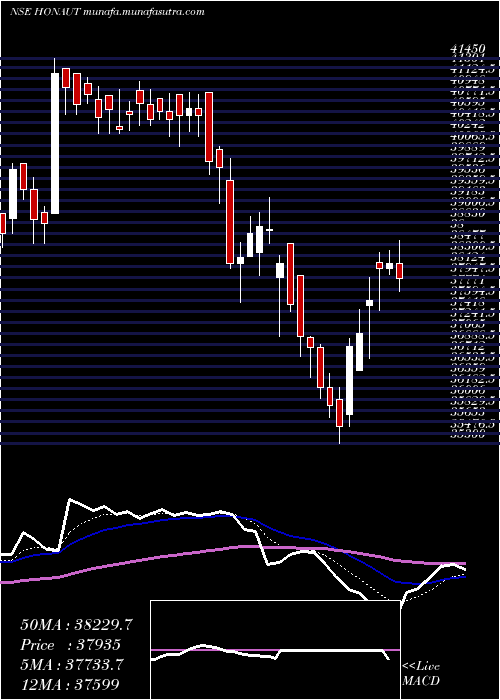Click the MACD inset chart box
Image resolution: width=500 pixels, height=700 pixels.
275,650
